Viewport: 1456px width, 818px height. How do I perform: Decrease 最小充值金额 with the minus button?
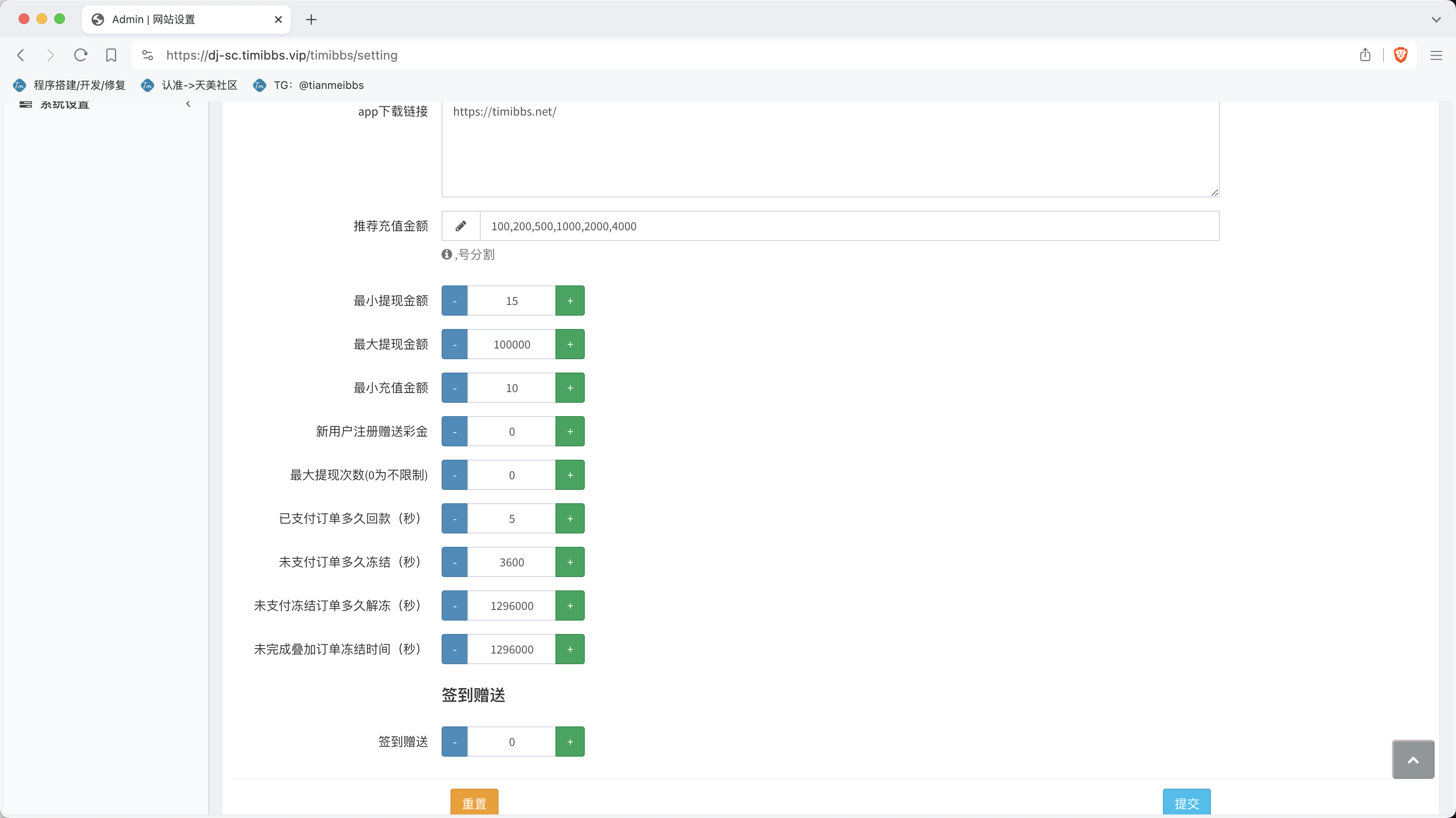click(x=454, y=388)
